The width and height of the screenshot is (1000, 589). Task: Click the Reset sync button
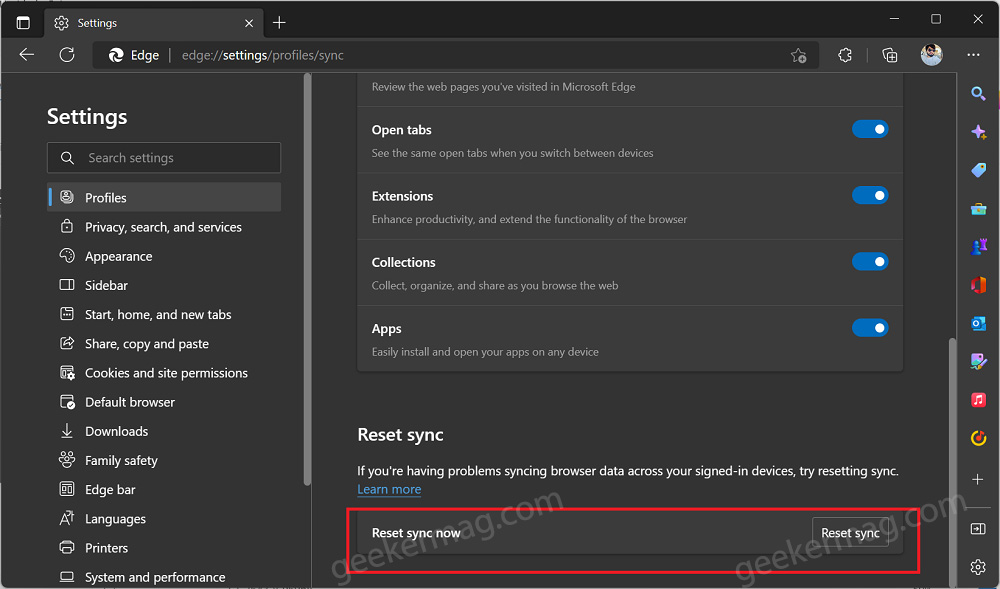[850, 533]
